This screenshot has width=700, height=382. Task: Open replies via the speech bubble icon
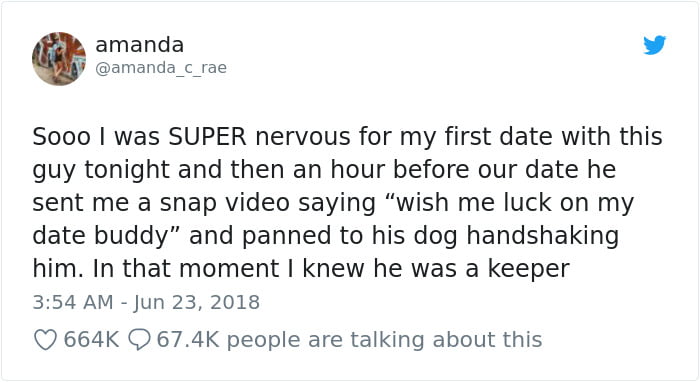139,340
